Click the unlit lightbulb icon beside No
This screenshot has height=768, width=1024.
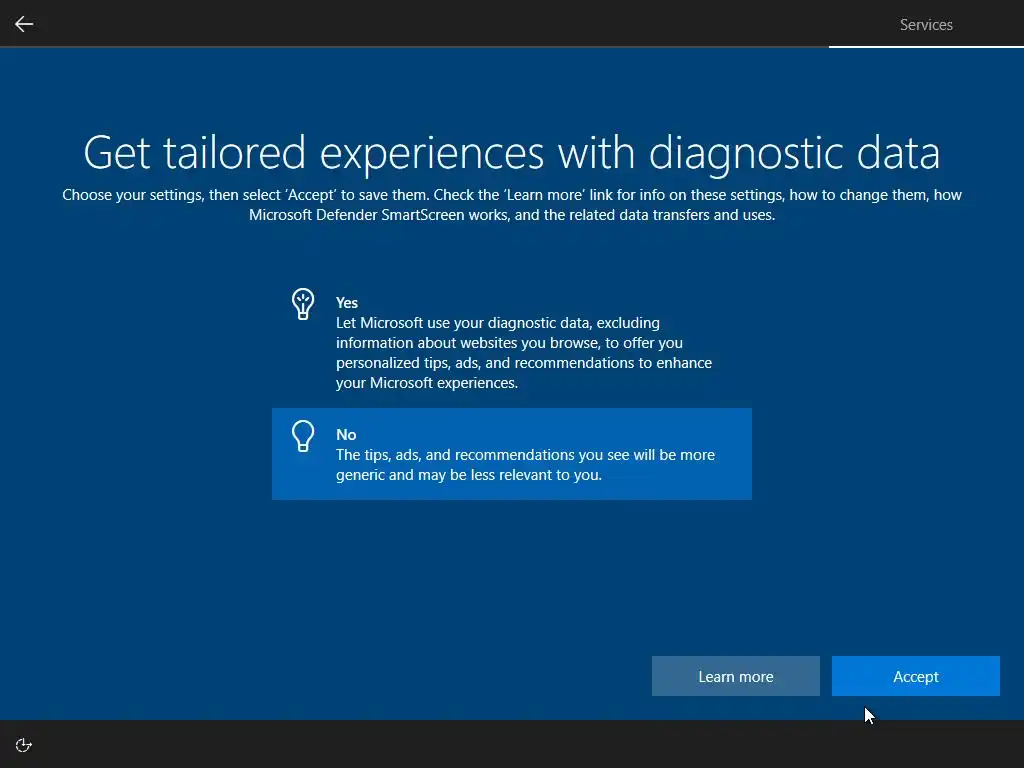pyautogui.click(x=303, y=436)
